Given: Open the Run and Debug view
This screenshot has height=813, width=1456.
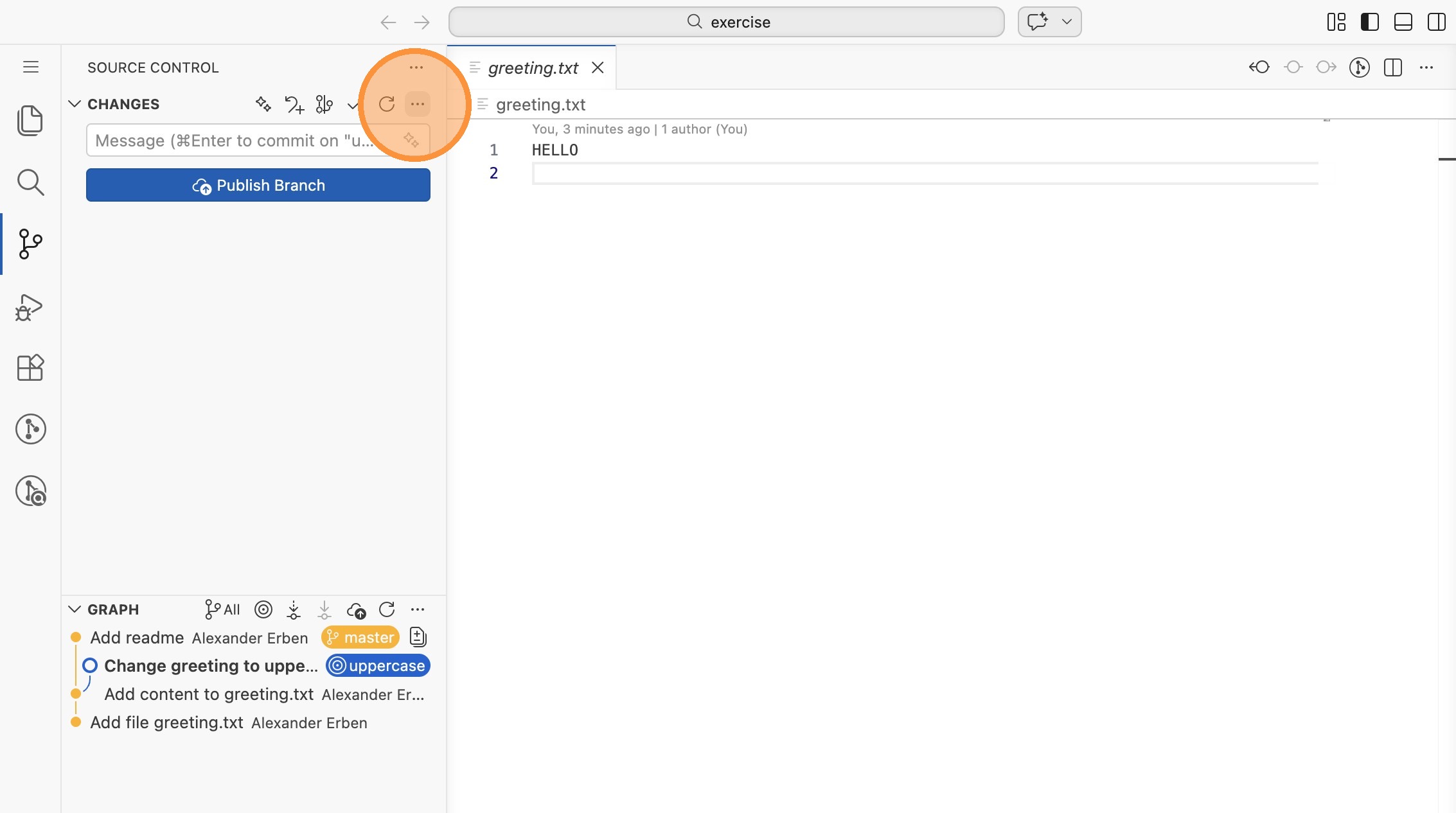Looking at the screenshot, I should pos(30,307).
